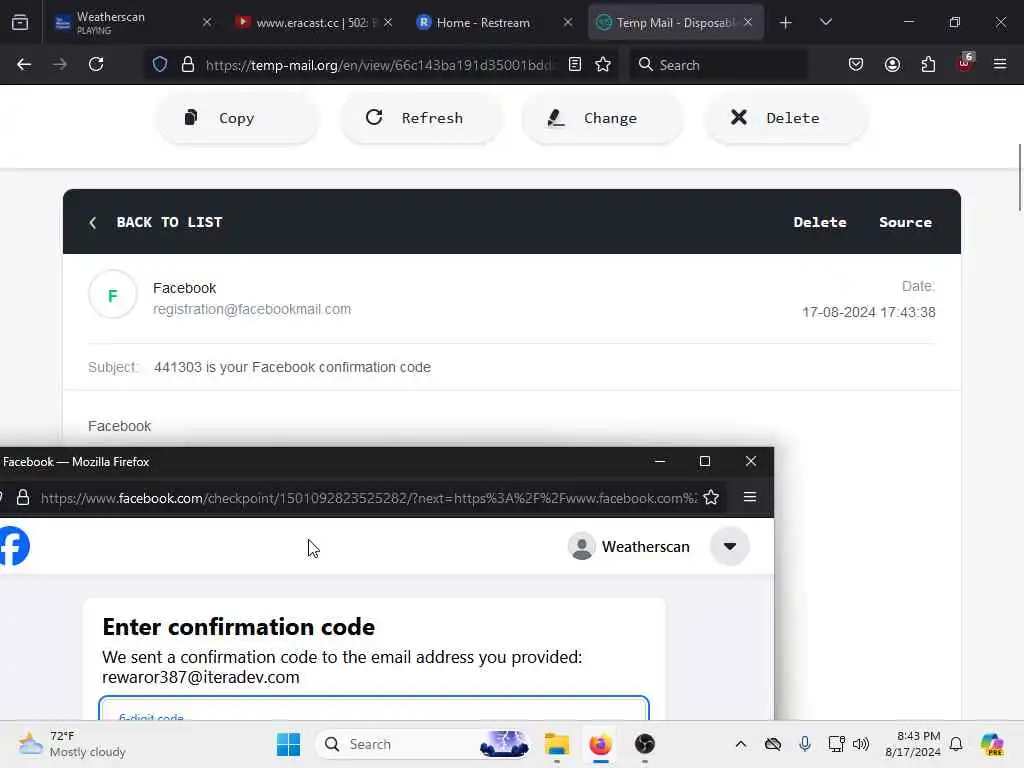Expand the account dropdown arrow on Facebook
Screen dimensions: 1024x768
(x=729, y=547)
